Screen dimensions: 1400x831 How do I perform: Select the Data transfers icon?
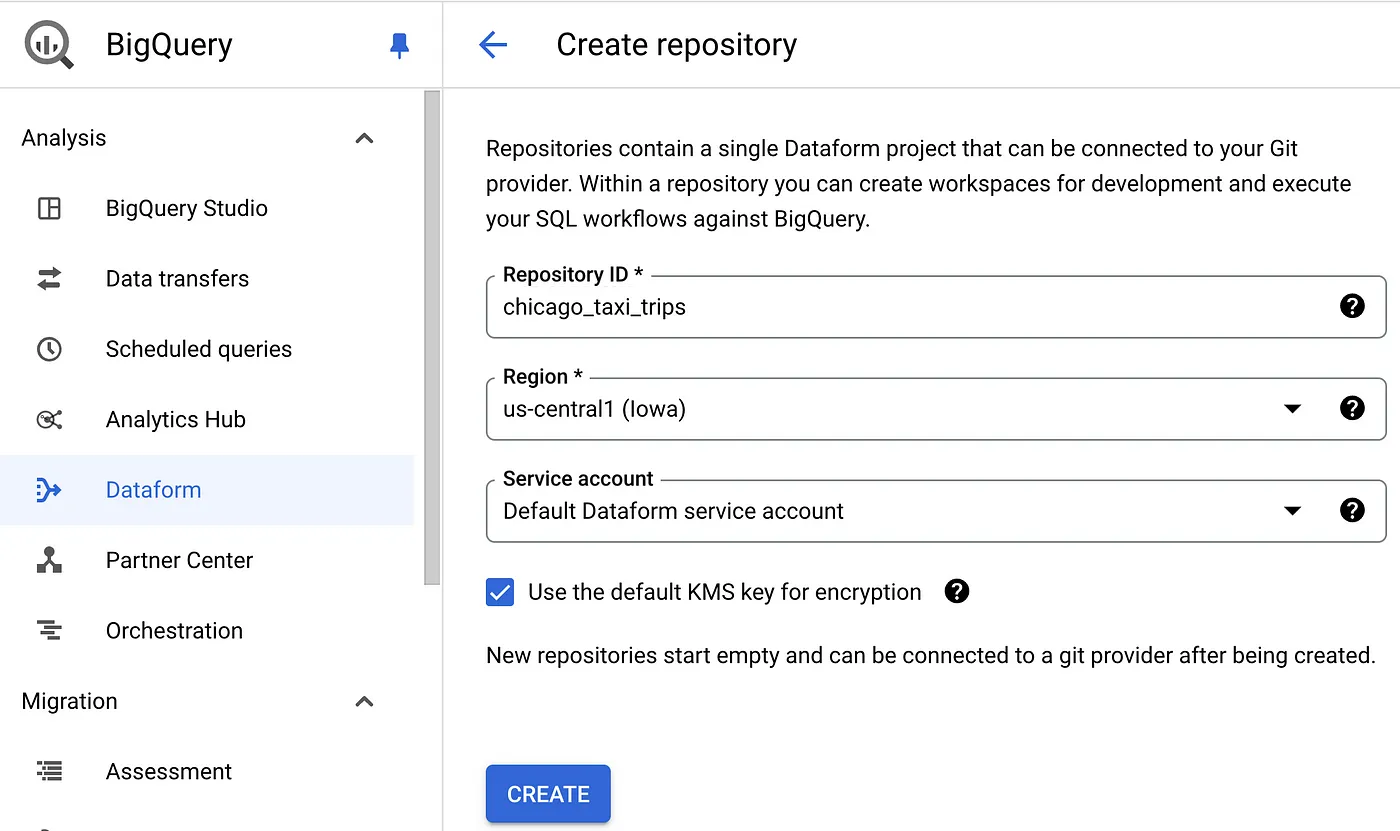click(48, 278)
